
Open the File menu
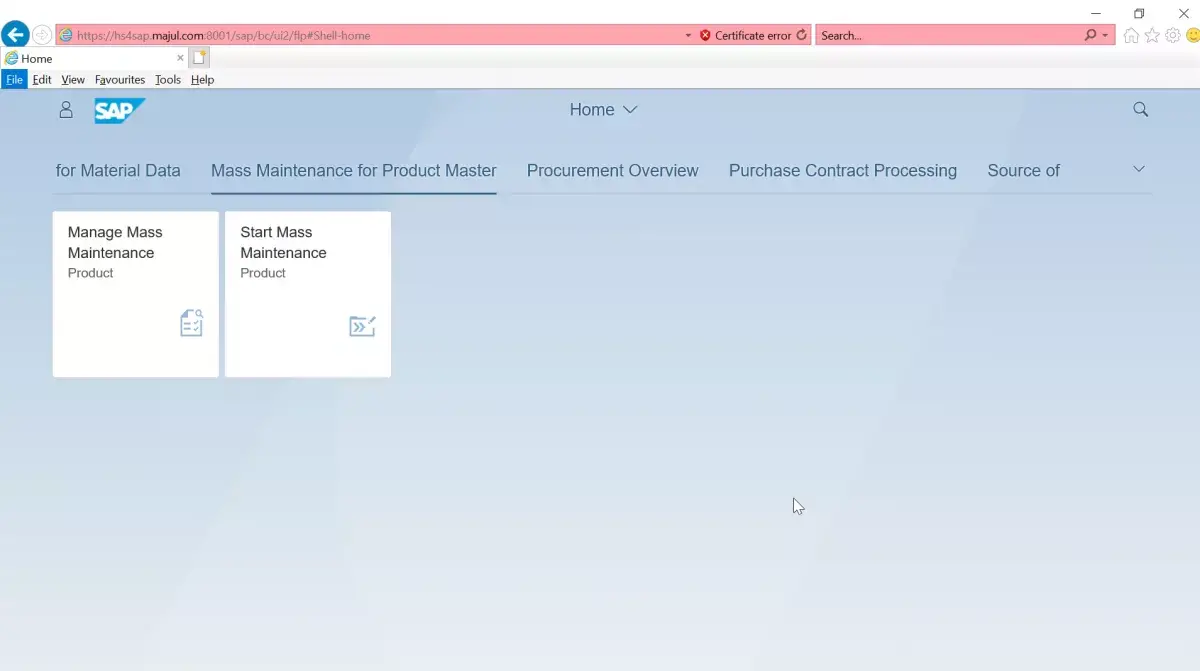point(14,79)
